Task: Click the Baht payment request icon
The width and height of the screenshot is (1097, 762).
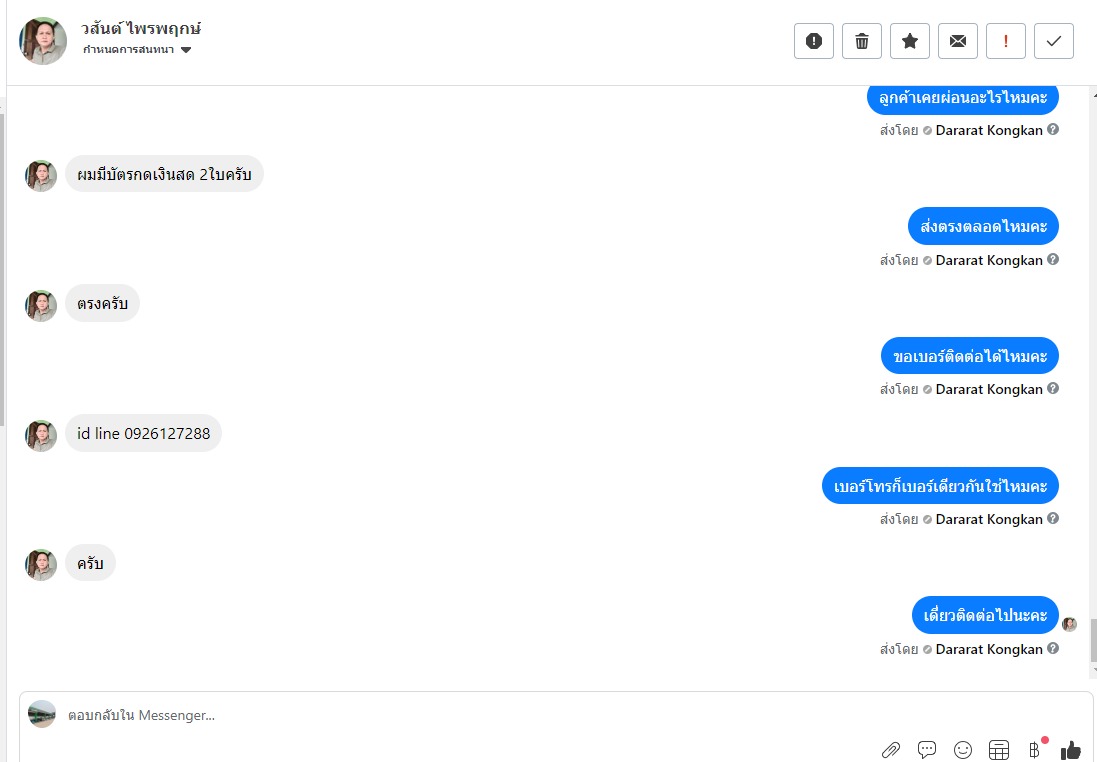Action: 1035,750
